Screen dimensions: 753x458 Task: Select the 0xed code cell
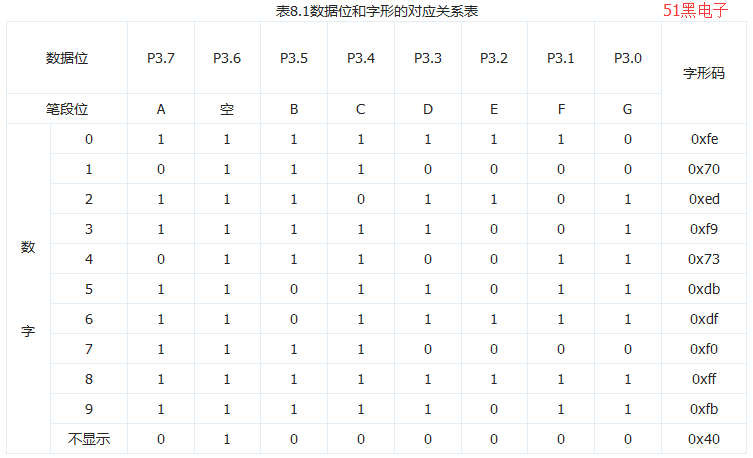704,199
